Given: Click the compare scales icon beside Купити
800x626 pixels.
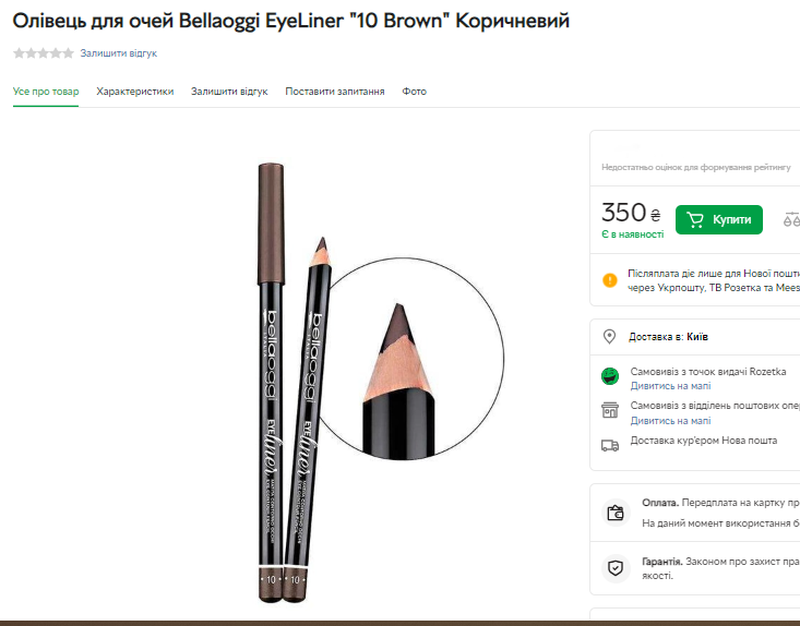Looking at the screenshot, I should (792, 219).
